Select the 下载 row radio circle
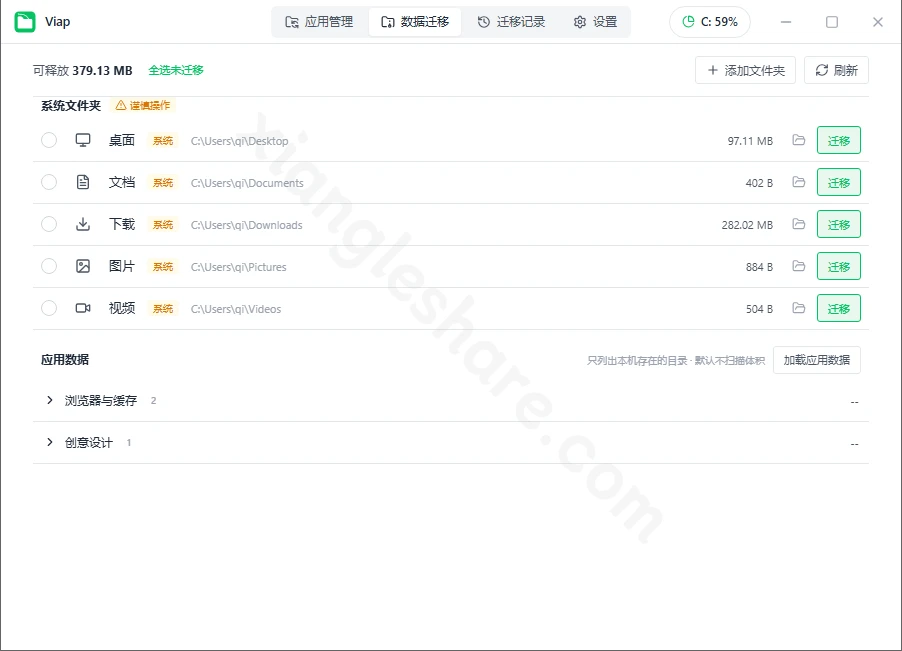902x651 pixels. (49, 224)
